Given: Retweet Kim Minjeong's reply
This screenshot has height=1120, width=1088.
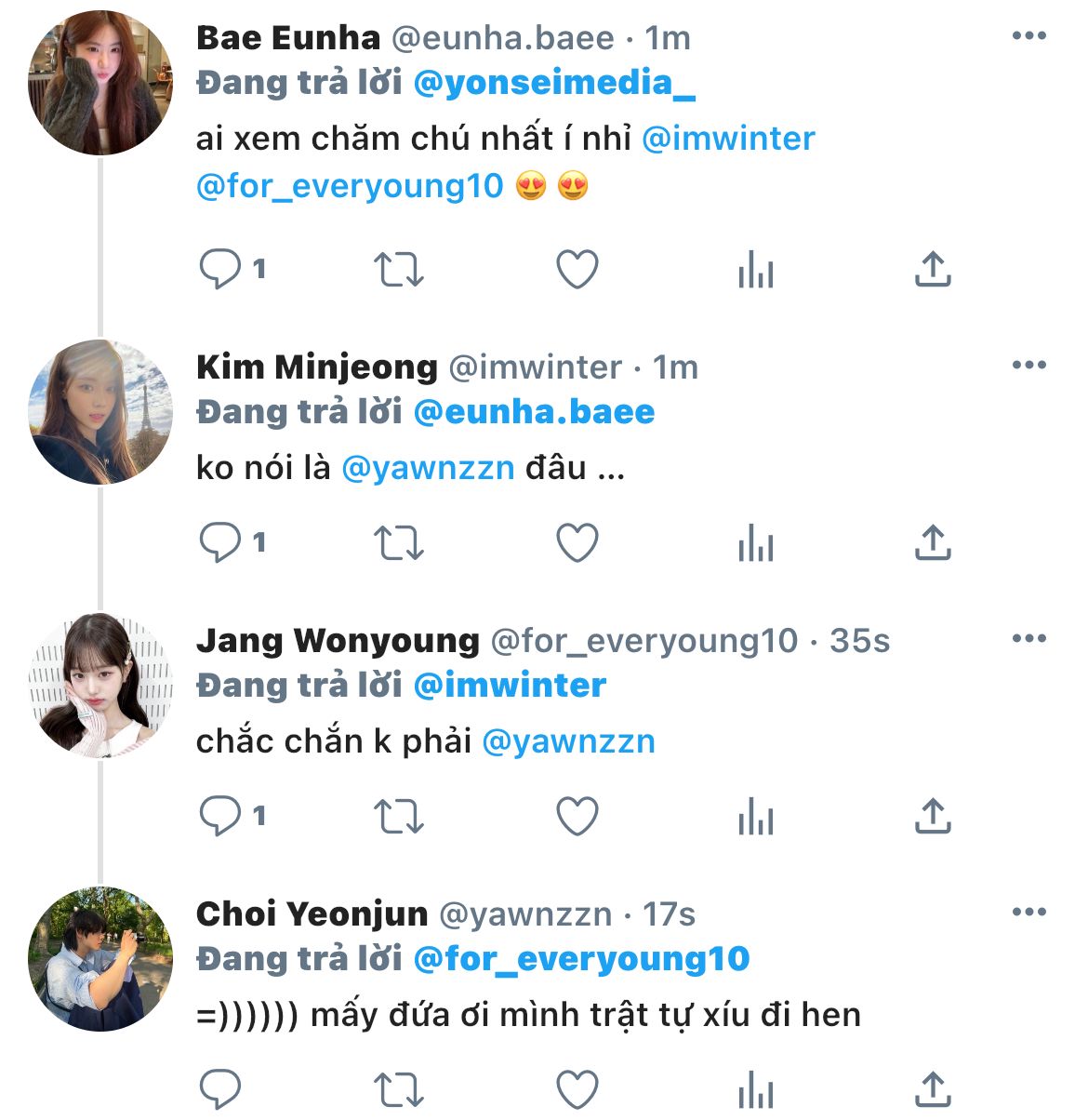Looking at the screenshot, I should click(x=398, y=543).
